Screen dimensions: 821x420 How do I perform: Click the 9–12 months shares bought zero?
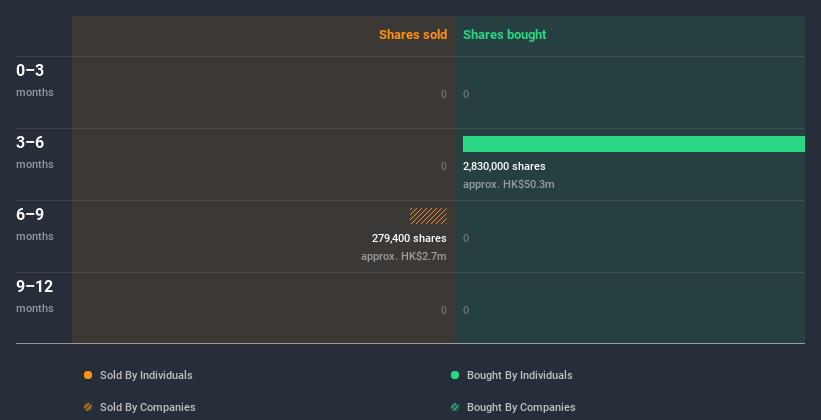(x=466, y=310)
